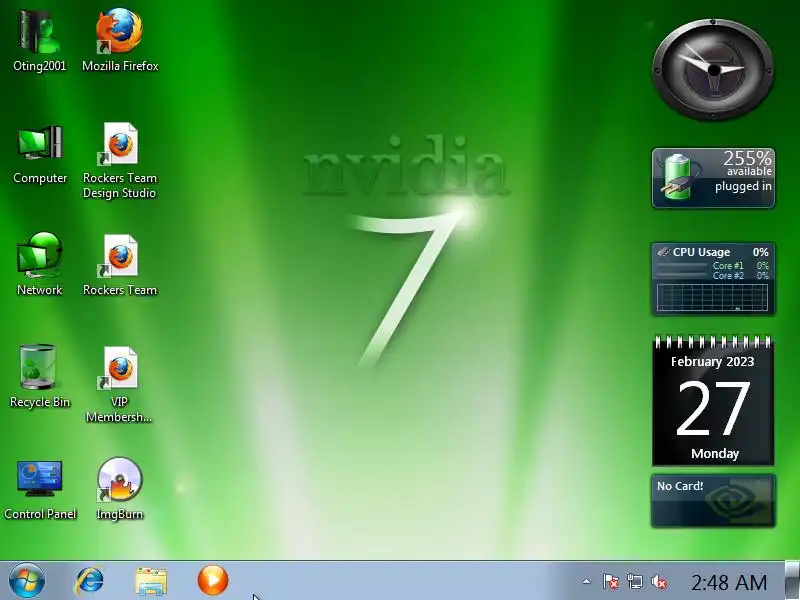Click the Core #2 usage row
800x600 pixels.
point(712,276)
